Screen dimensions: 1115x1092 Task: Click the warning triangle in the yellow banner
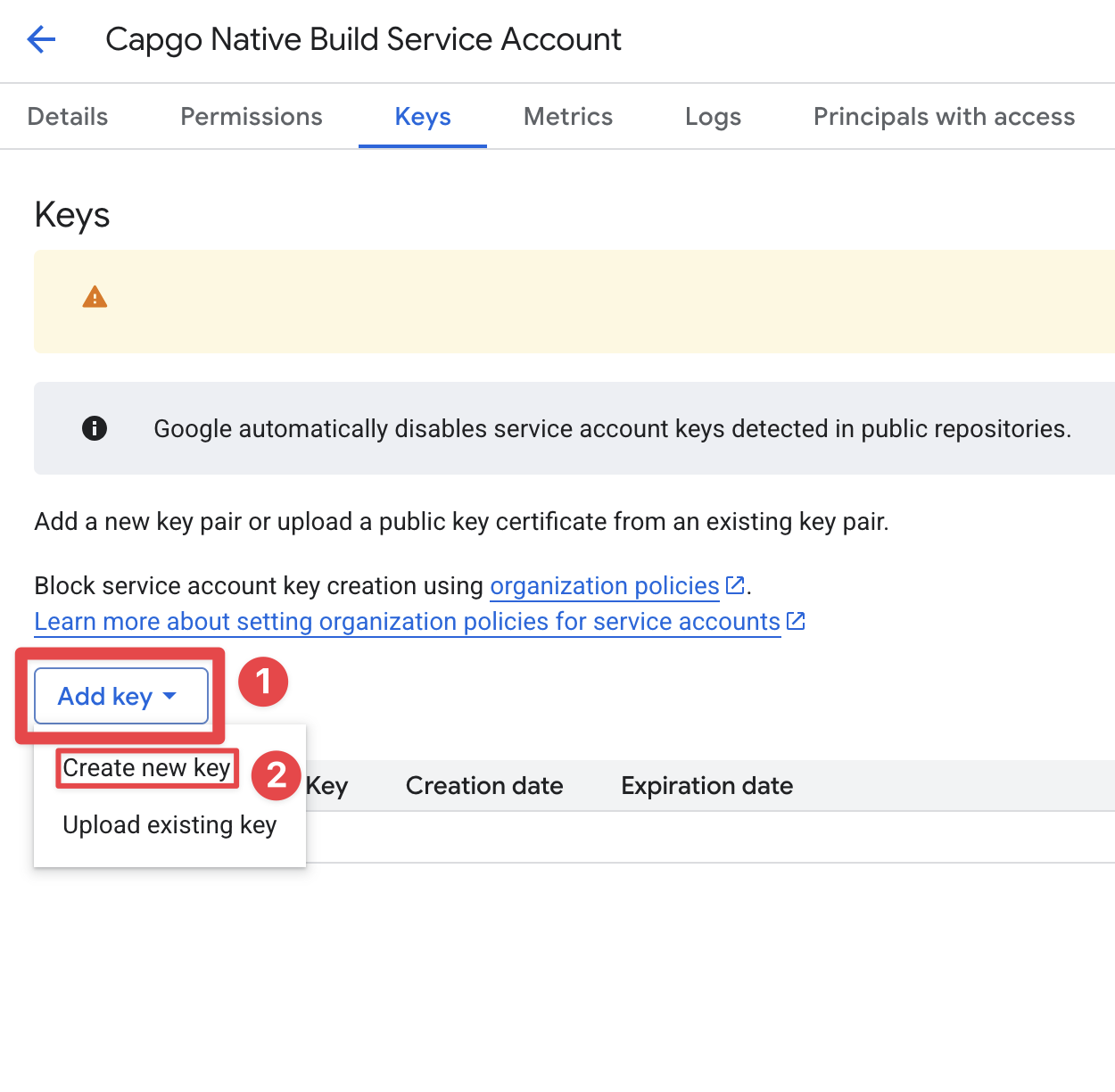click(x=95, y=298)
